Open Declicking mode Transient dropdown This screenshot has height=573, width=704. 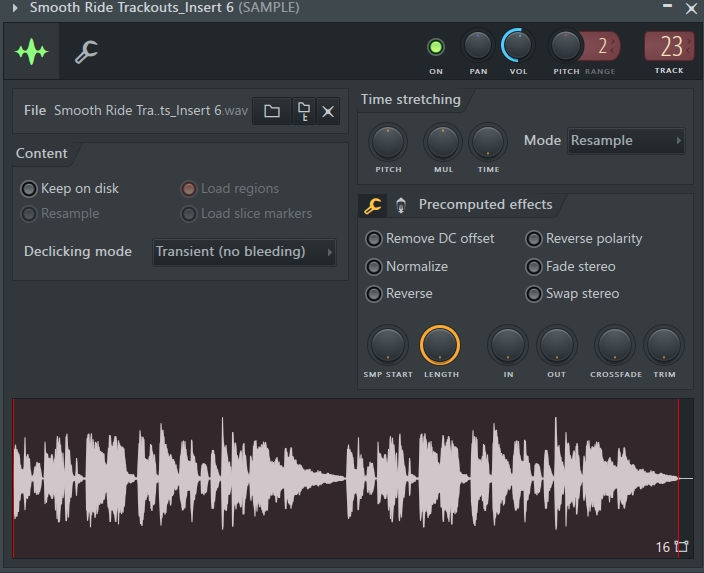click(x=244, y=252)
